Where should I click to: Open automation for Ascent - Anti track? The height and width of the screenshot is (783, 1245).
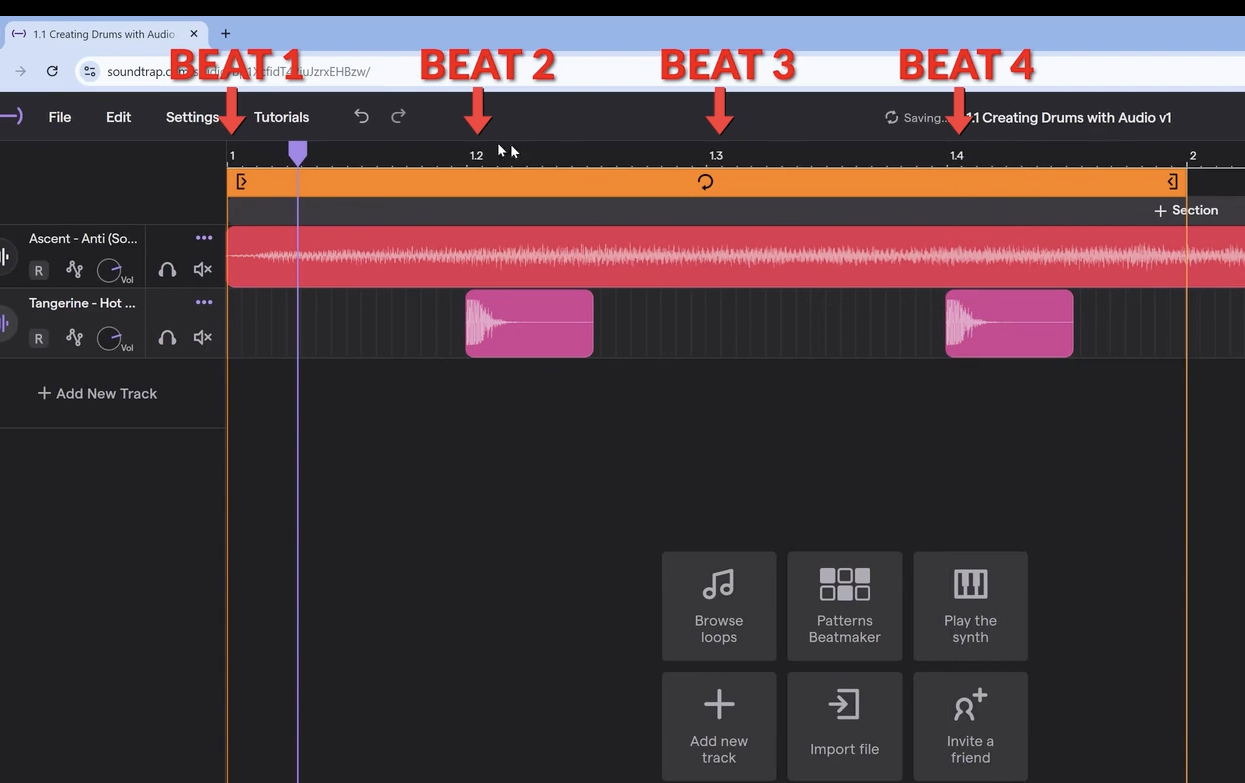pyautogui.click(x=74, y=269)
